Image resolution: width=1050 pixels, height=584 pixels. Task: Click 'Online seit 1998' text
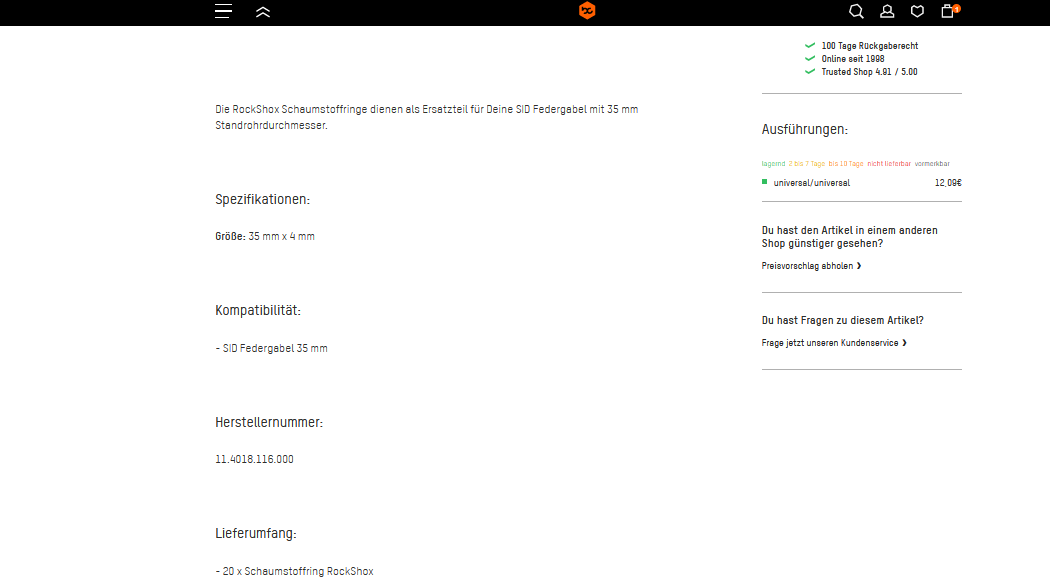(x=853, y=59)
